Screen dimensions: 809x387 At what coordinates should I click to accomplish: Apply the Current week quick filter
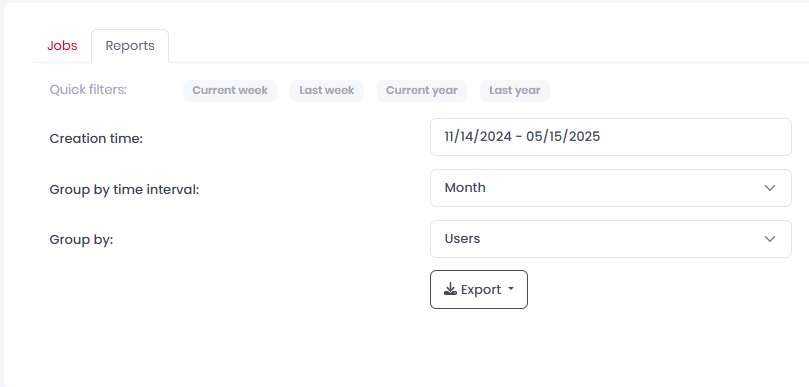click(x=230, y=90)
